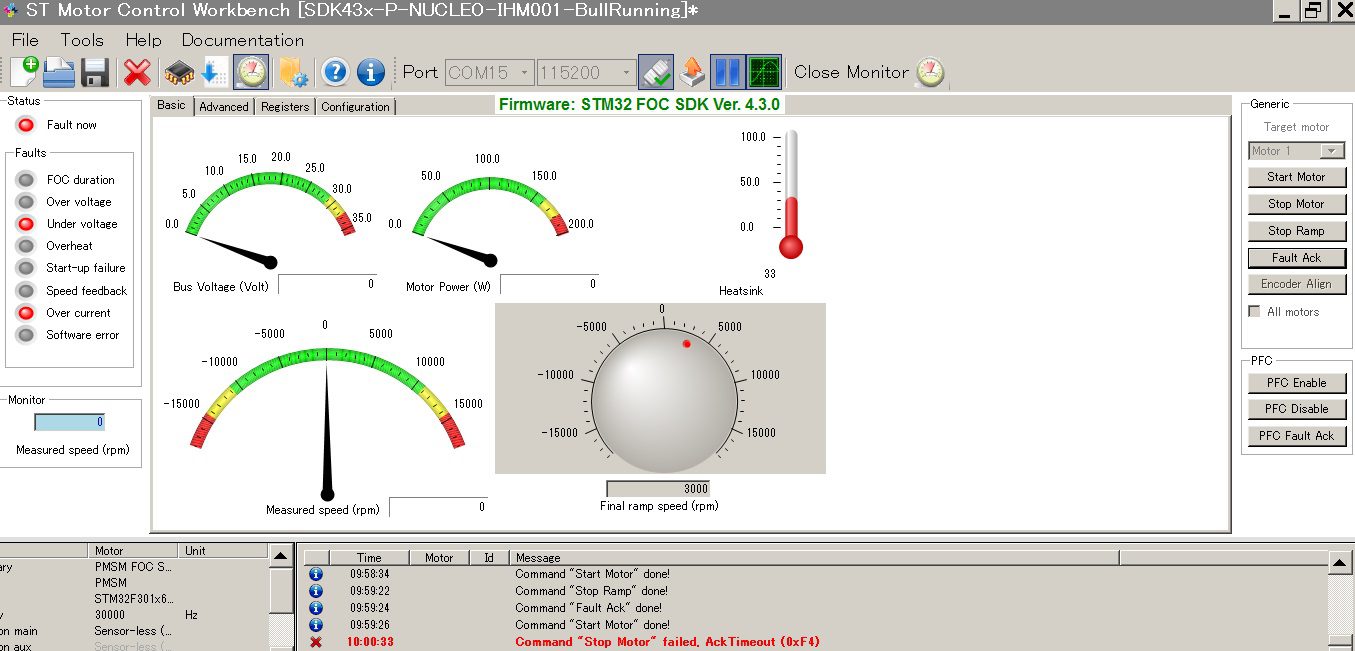Click the red dot on the speed knob
1355x651 pixels.
(687, 344)
